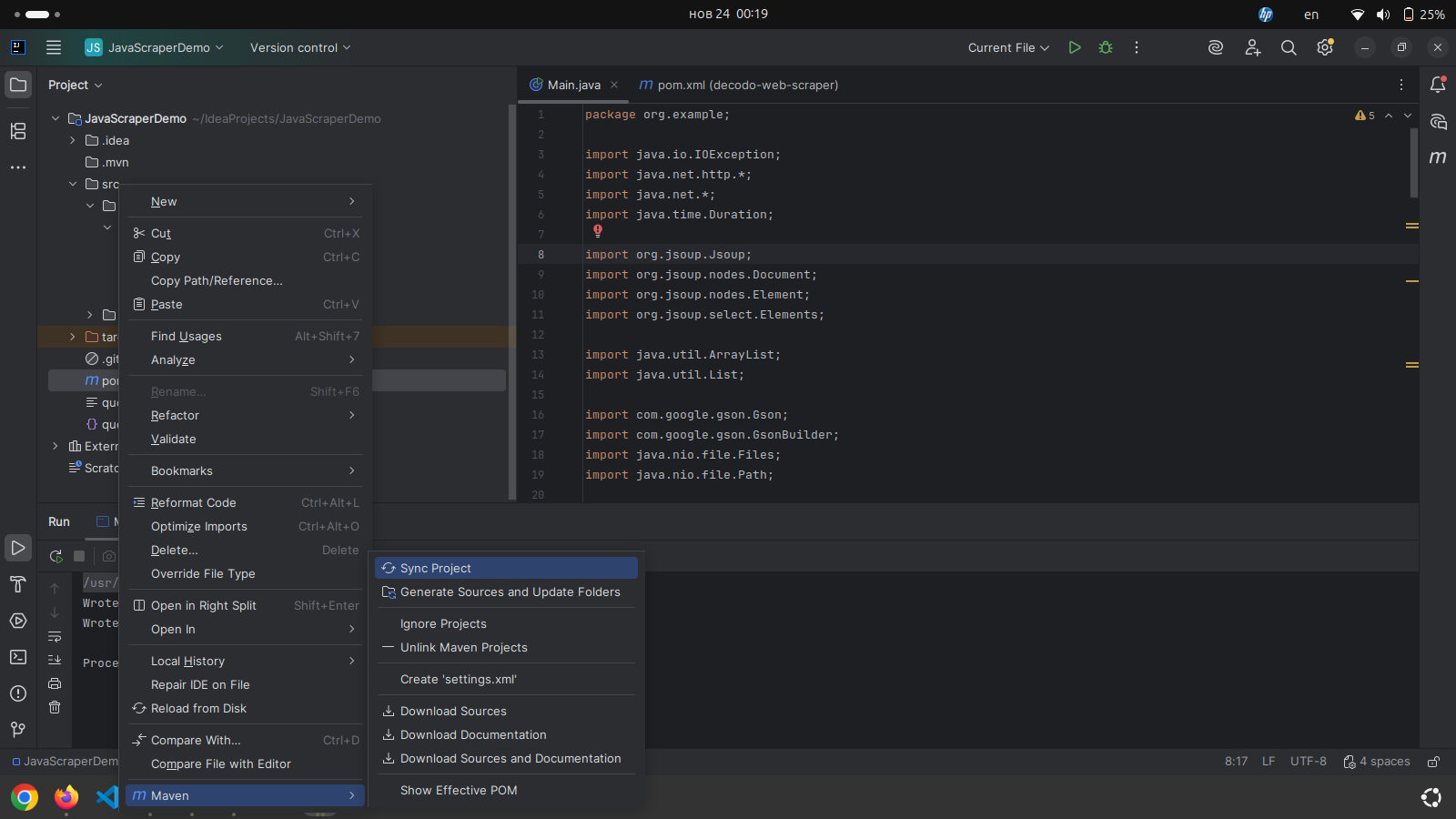
Task: Click the 5 warnings indicator in the editor
Action: click(1365, 116)
